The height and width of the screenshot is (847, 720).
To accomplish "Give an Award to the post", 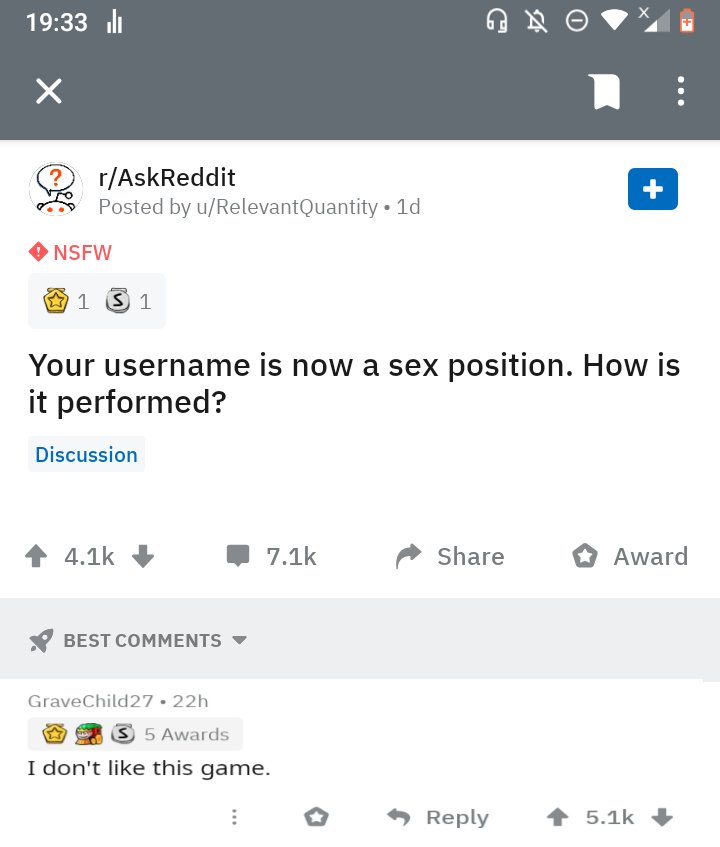I will [x=630, y=556].
